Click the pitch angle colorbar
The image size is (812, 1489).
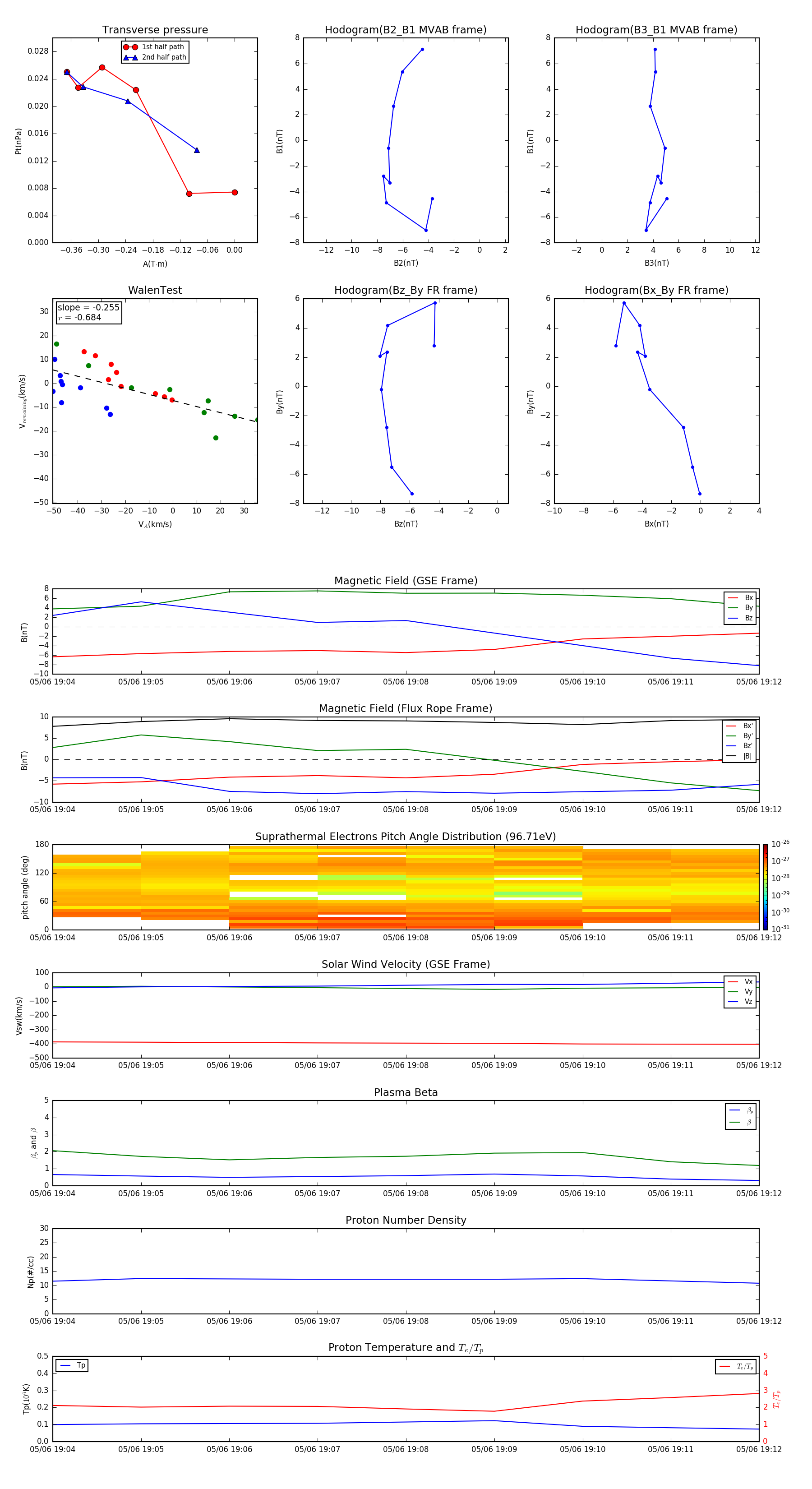pos(765,887)
